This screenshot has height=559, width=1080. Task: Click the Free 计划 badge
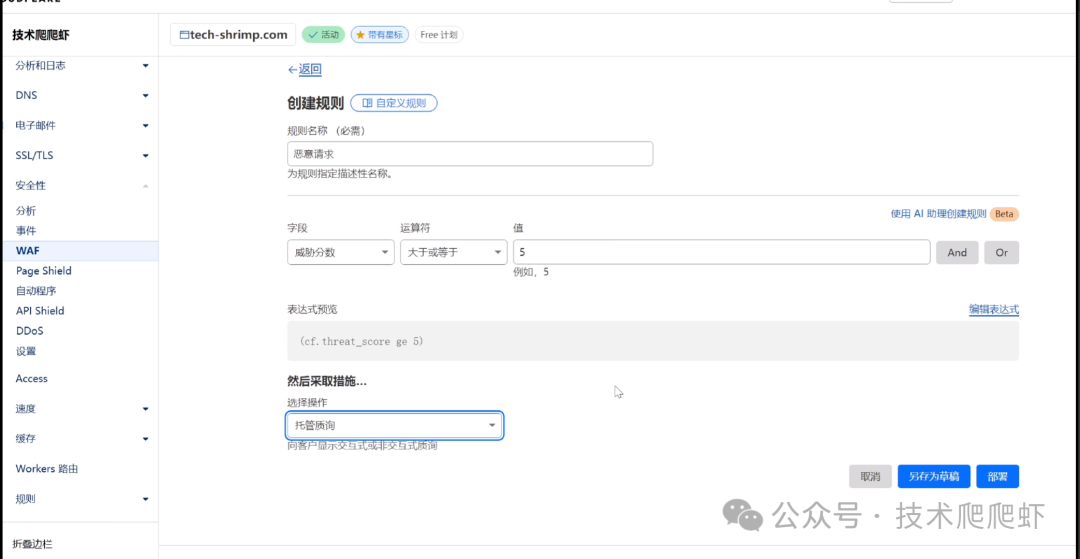(439, 34)
